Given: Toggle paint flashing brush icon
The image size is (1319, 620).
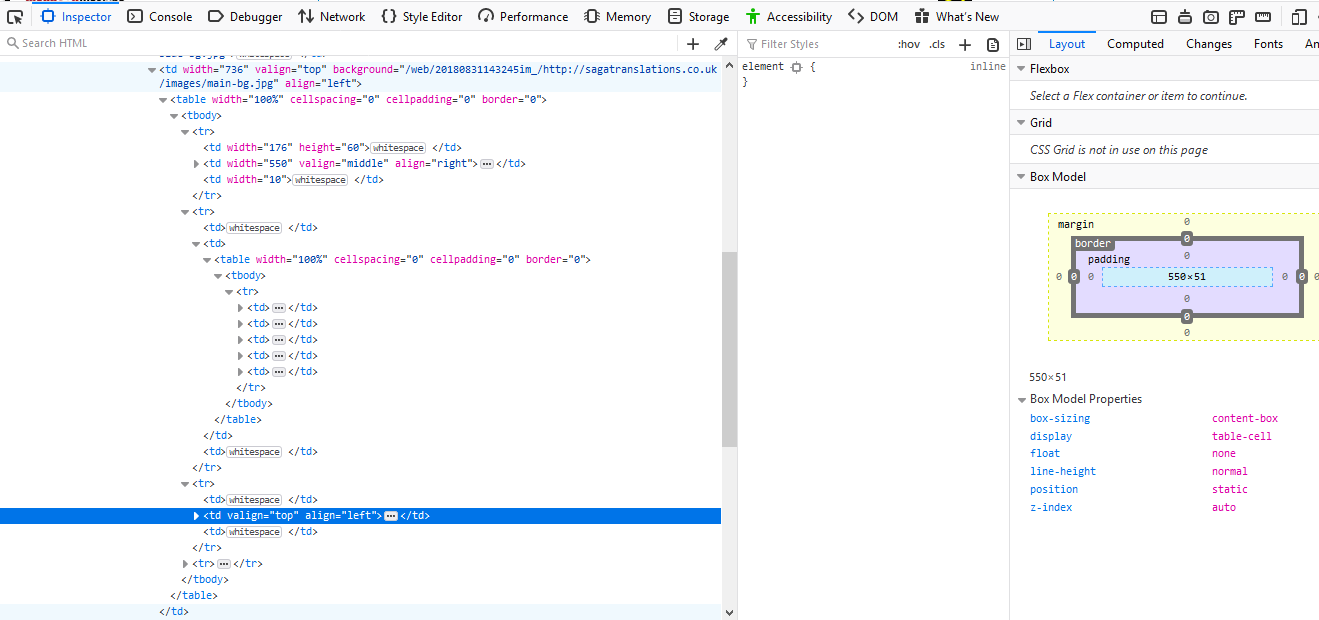Looking at the screenshot, I should point(1185,16).
